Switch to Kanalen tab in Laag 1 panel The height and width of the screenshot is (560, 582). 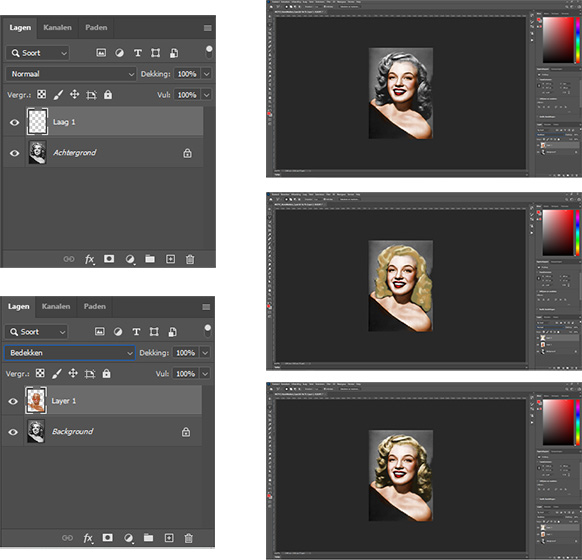[57, 27]
